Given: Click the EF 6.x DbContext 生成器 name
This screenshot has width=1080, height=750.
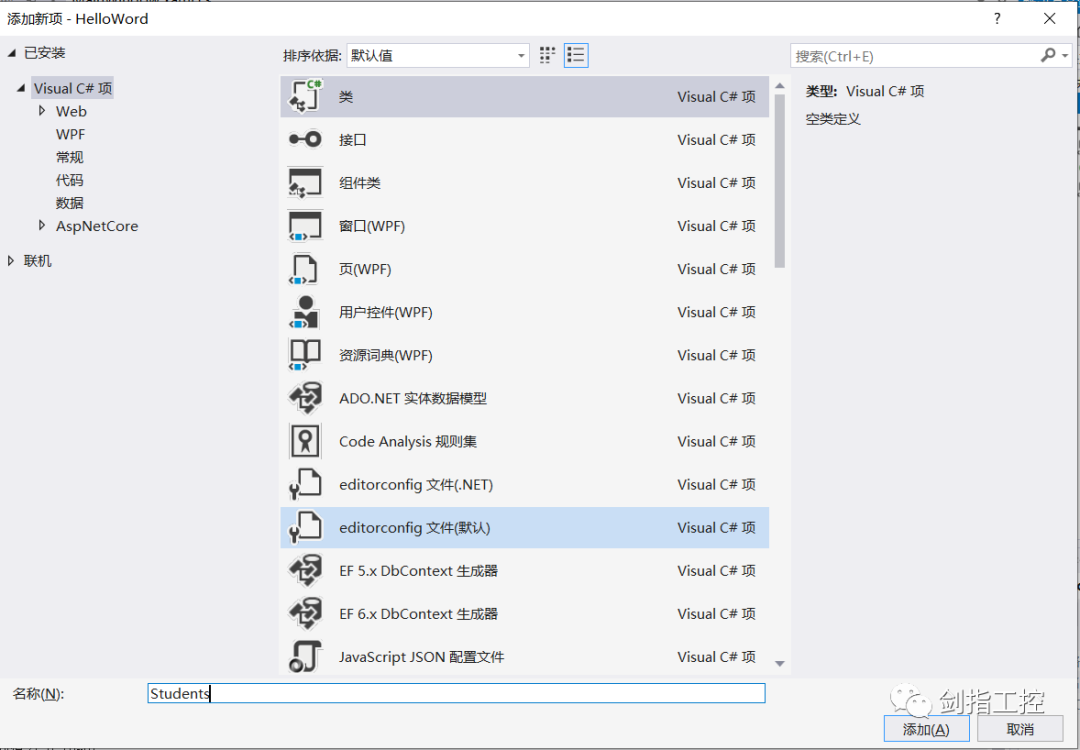Looking at the screenshot, I should (x=418, y=614).
